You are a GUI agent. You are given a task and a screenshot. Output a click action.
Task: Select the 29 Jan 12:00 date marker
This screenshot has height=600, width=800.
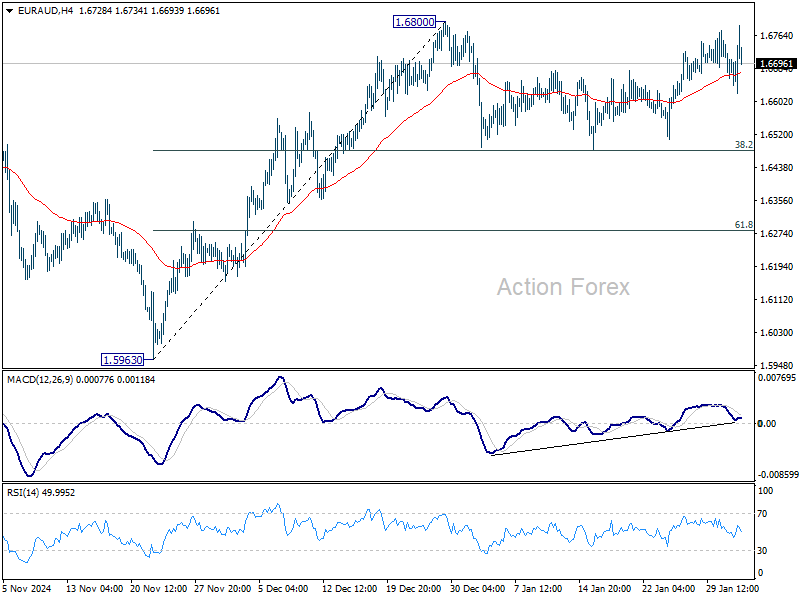click(x=734, y=588)
